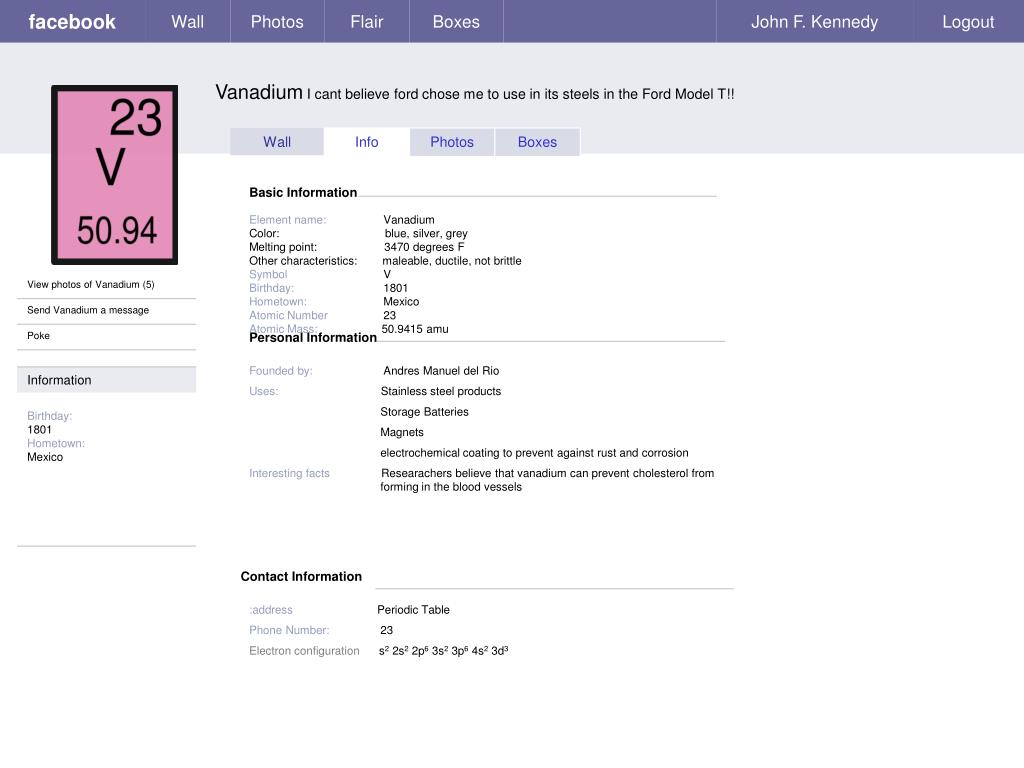The image size is (1024, 768).
Task: Click the Interesting facts label
Action: click(x=289, y=473)
